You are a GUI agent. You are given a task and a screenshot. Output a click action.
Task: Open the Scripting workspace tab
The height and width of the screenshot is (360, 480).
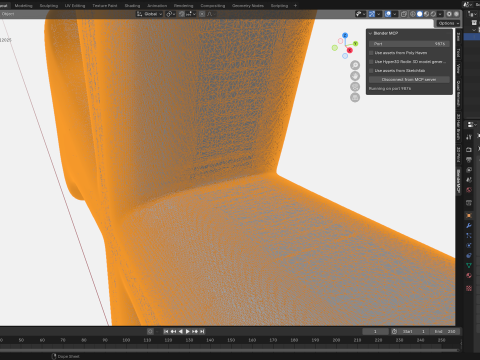click(x=279, y=6)
